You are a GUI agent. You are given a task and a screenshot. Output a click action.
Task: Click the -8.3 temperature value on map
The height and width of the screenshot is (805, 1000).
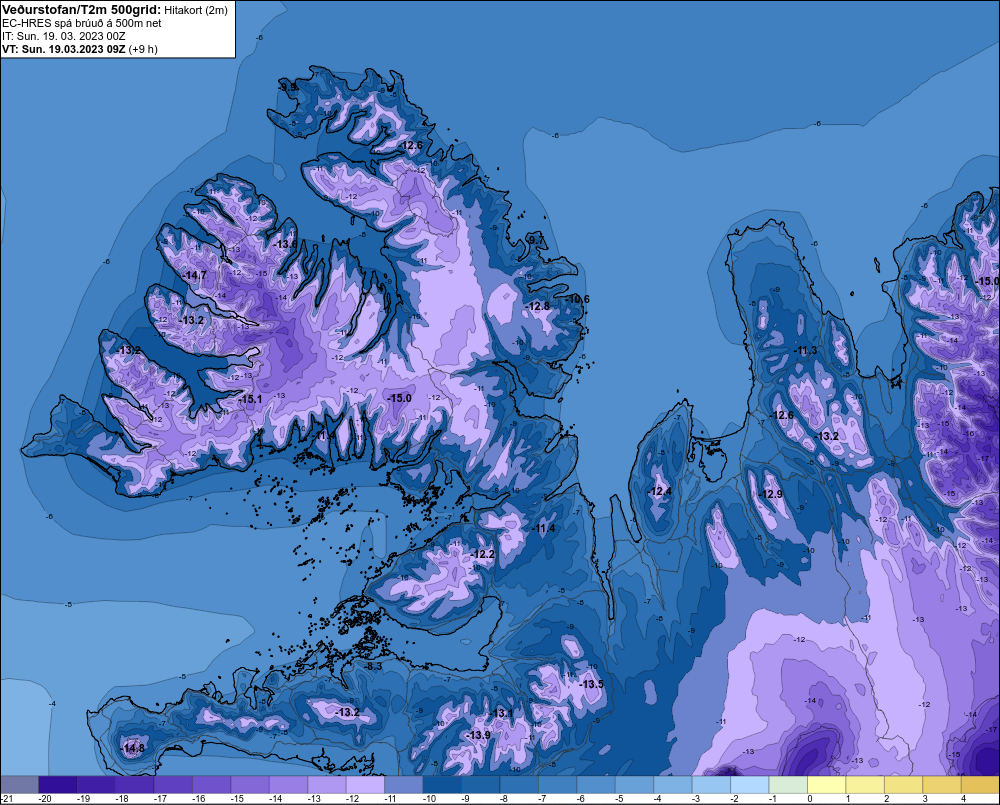[x=372, y=666]
